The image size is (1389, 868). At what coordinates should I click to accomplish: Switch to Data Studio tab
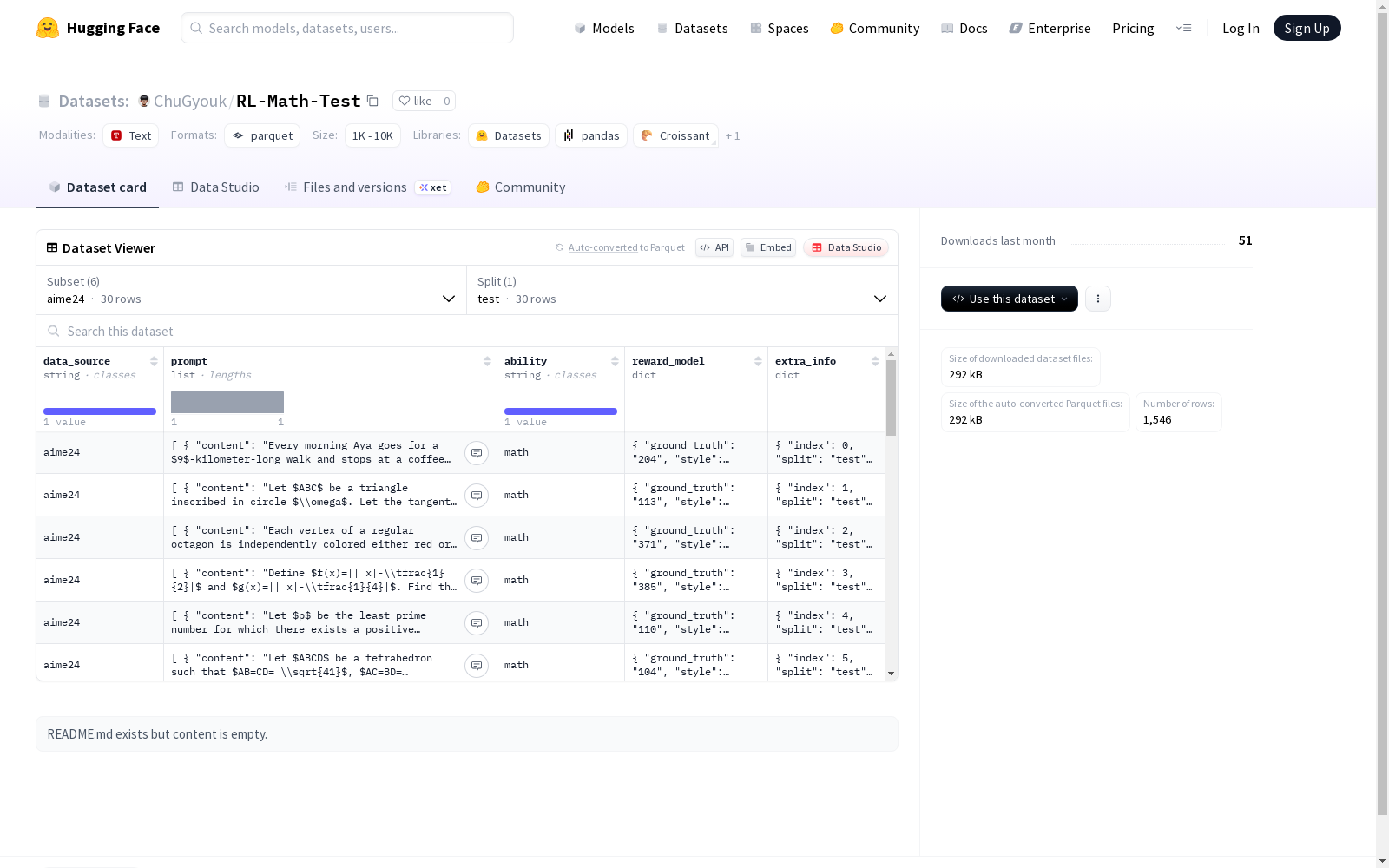(216, 187)
